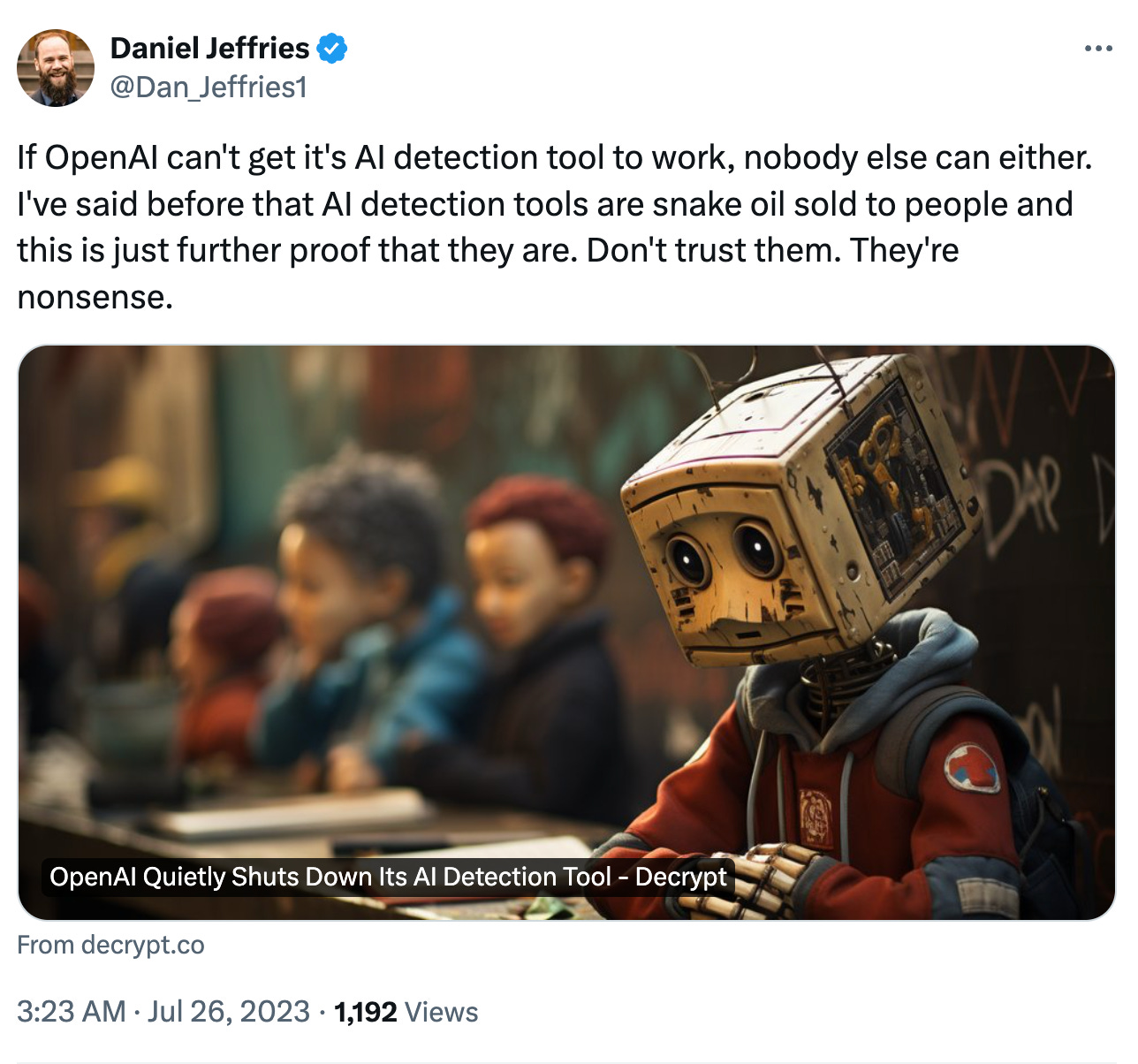The height and width of the screenshot is (1064, 1138).
Task: Click the shoulder patch on the red jacket
Action: (971, 766)
